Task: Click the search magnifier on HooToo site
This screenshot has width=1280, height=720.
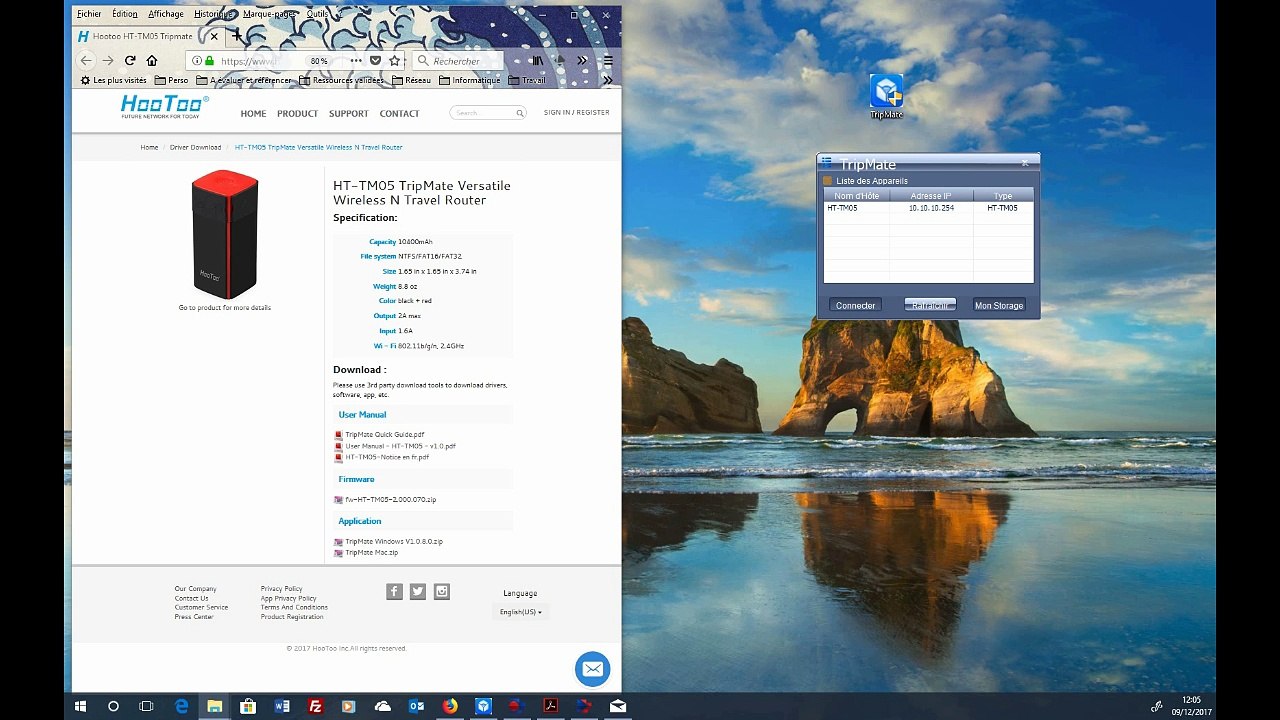Action: 520,113
